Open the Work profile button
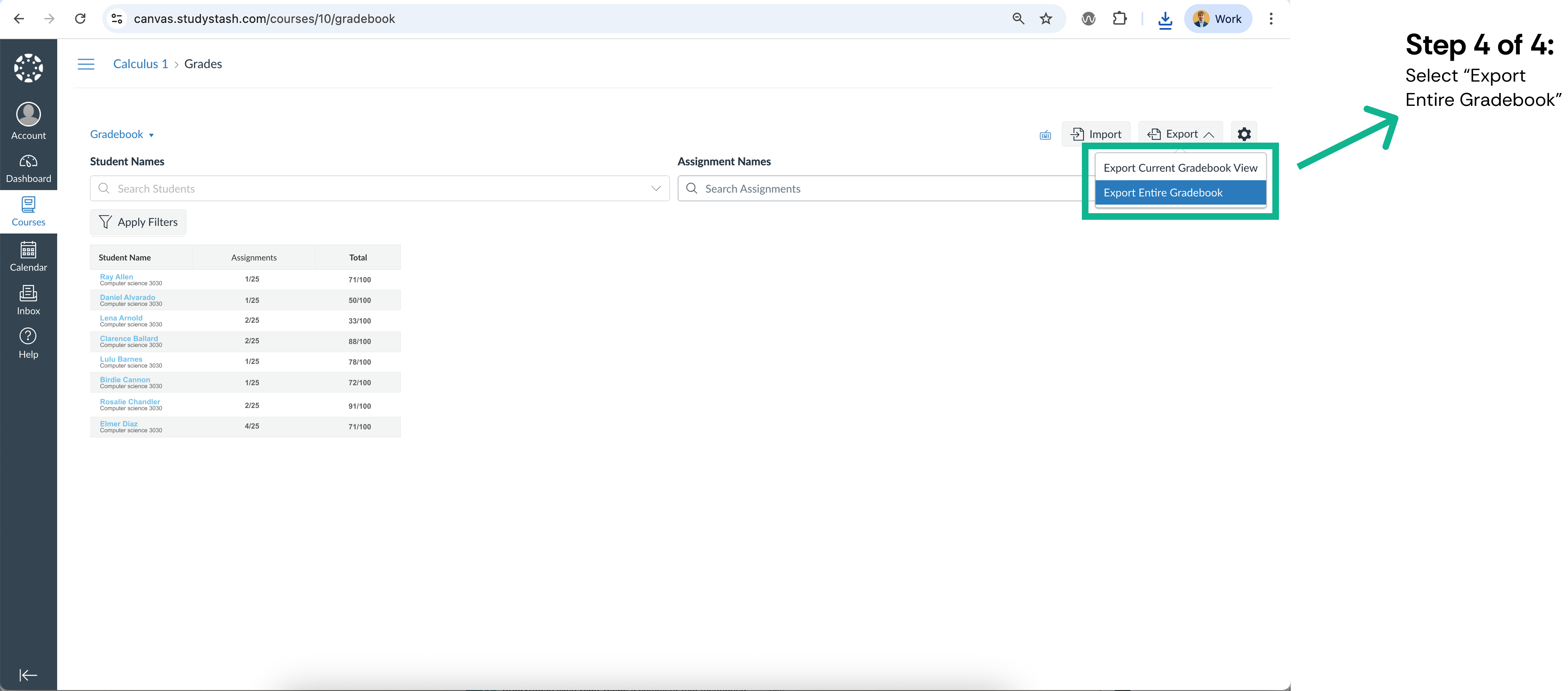Screen dimensions: 1568x691 tap(1218, 19)
